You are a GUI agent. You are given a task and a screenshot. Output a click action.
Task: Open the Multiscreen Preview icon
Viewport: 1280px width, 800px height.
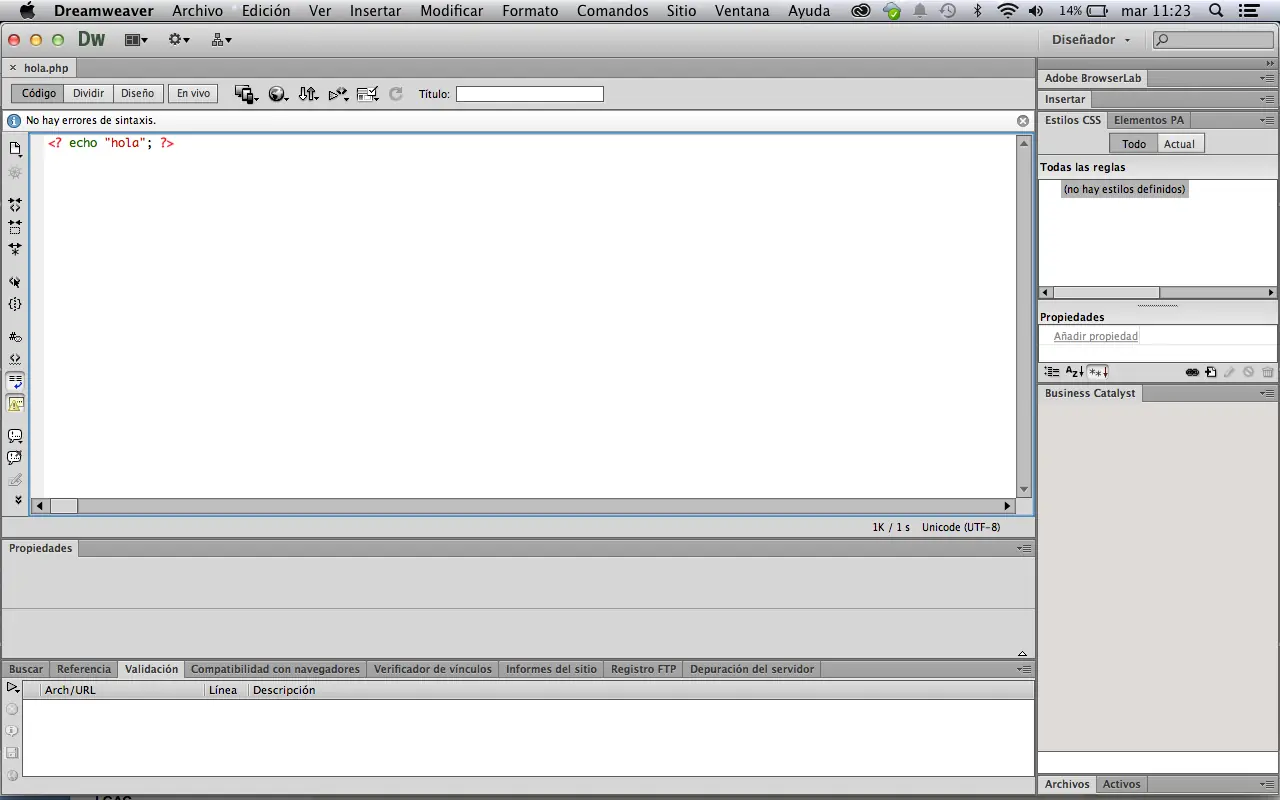tap(243, 93)
